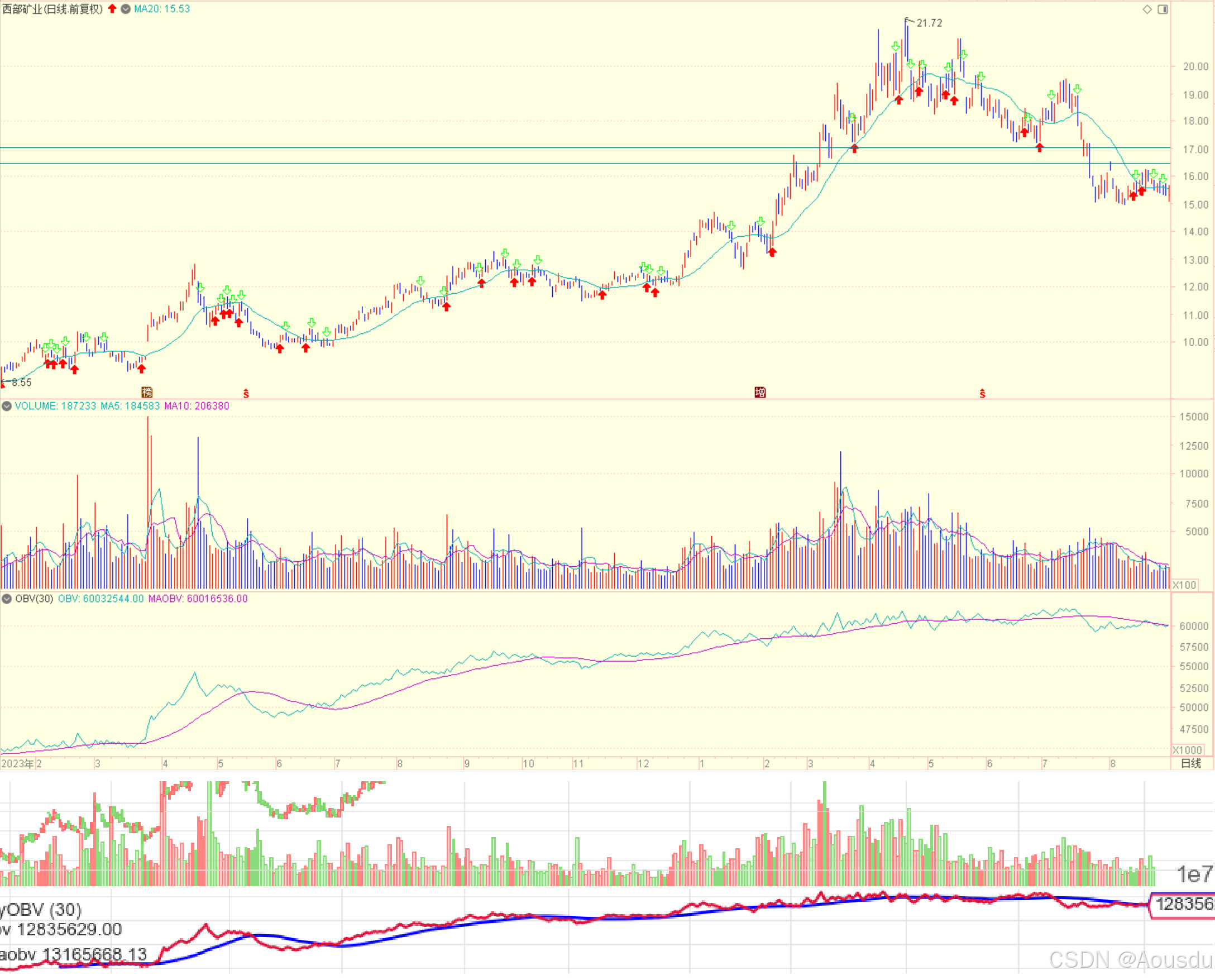Click the red $ marker near May 2023

[x=246, y=394]
